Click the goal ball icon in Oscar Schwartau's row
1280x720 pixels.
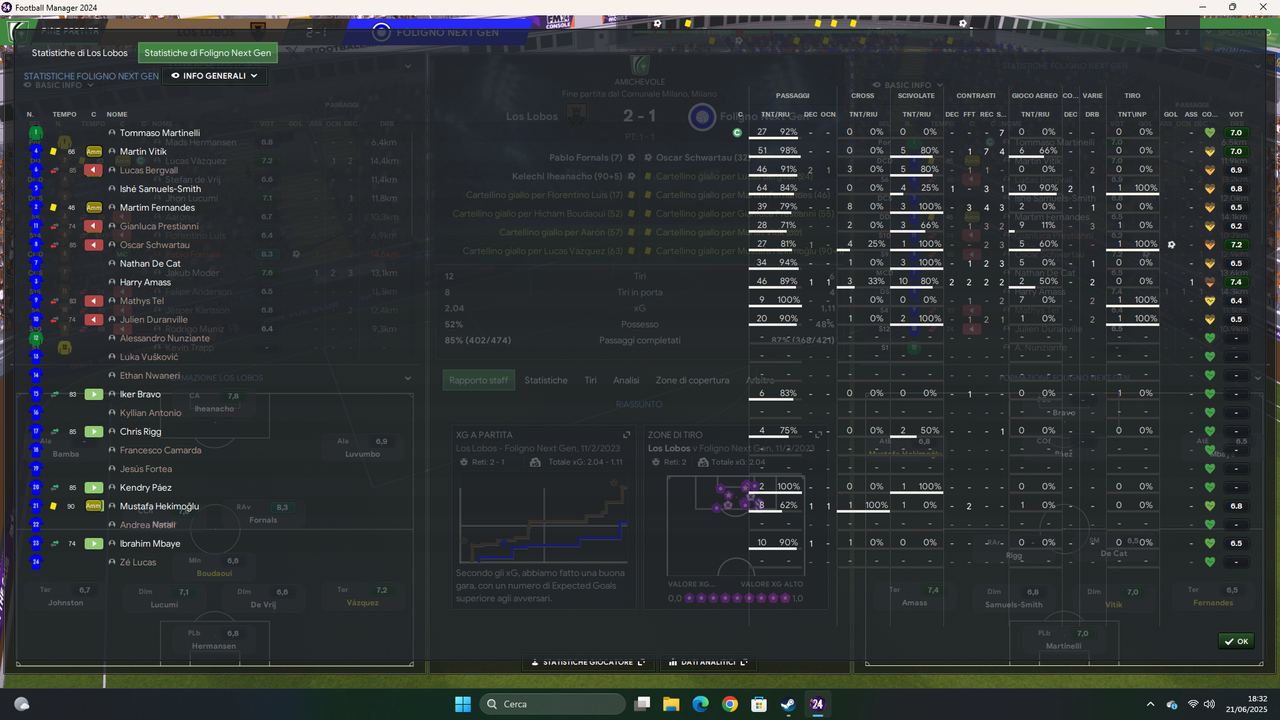[x=1171, y=245]
